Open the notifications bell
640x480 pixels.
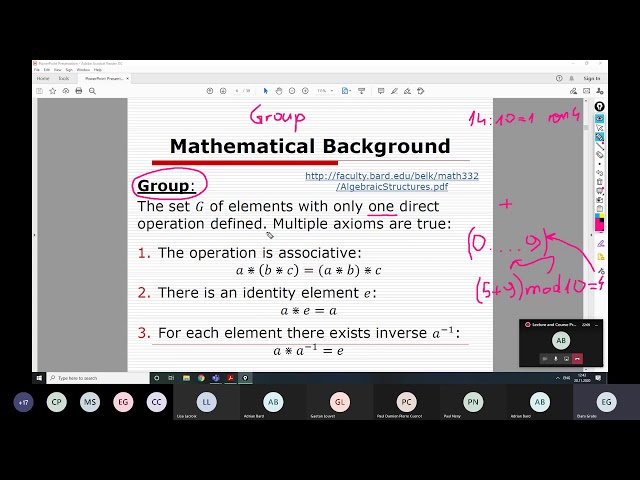point(571,78)
